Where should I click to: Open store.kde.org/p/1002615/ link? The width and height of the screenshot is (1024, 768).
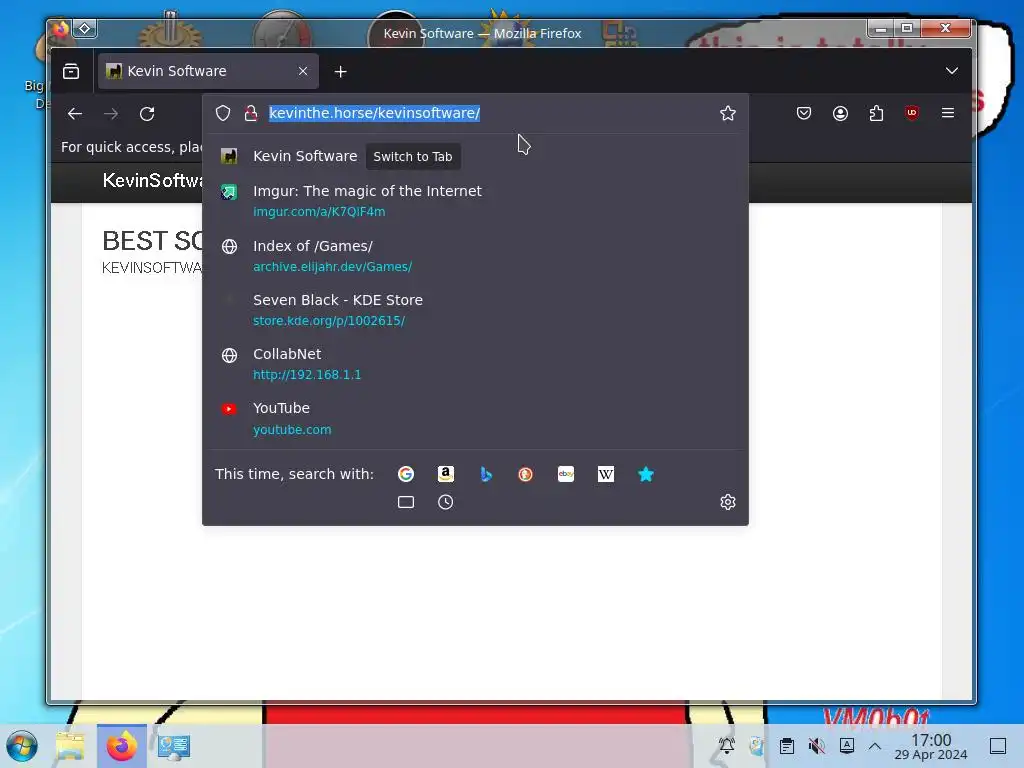(x=328, y=321)
